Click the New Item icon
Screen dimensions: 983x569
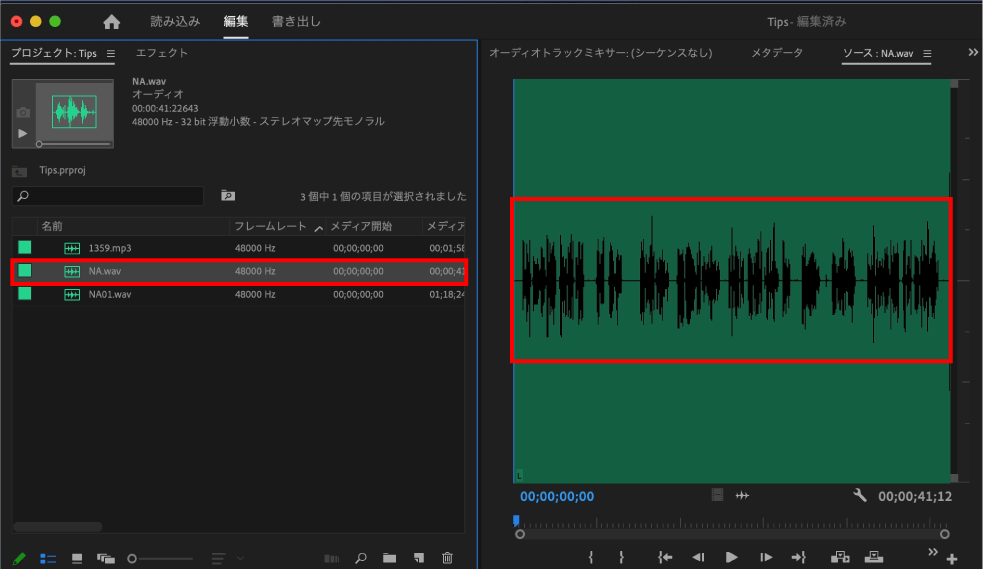pyautogui.click(x=418, y=558)
